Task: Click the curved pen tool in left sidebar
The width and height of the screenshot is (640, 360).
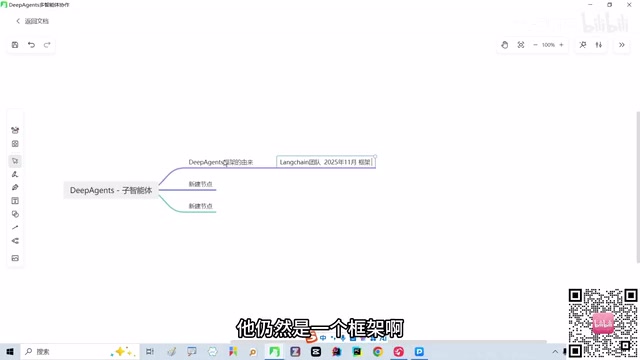Action: click(15, 174)
